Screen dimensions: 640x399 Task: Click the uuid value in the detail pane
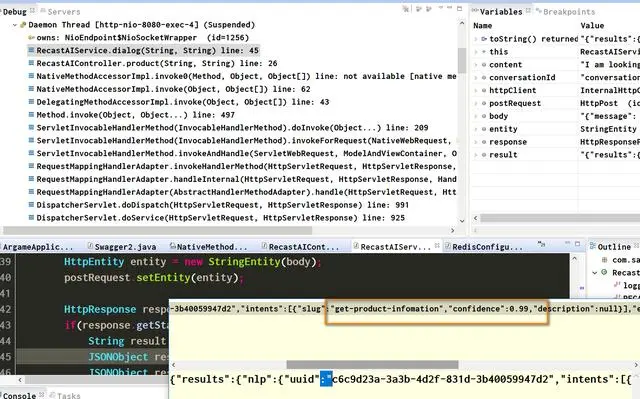pyautogui.click(x=440, y=379)
